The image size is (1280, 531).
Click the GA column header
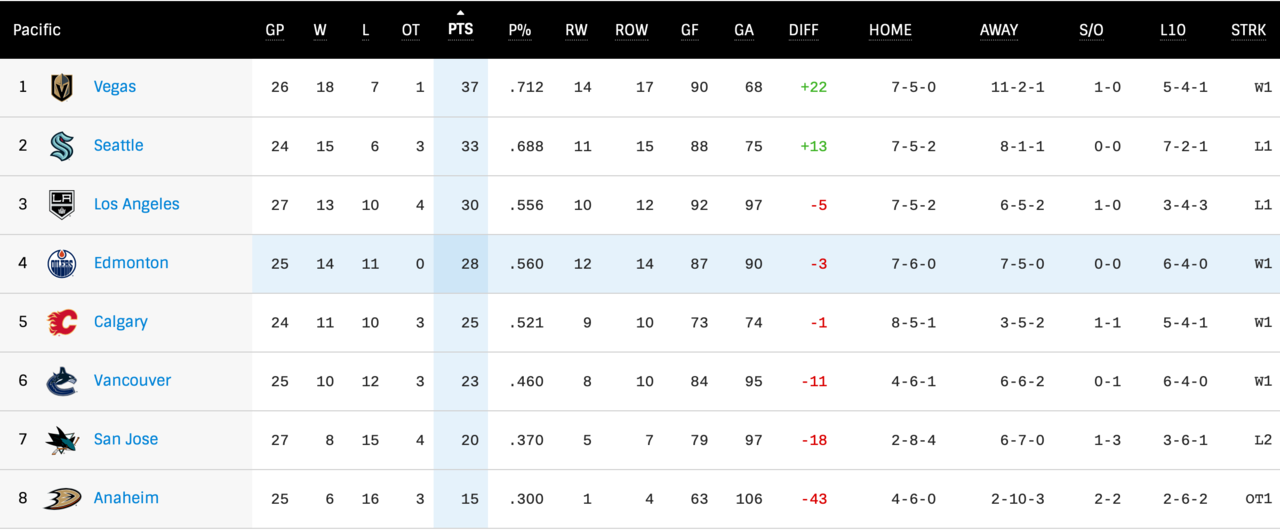744,30
